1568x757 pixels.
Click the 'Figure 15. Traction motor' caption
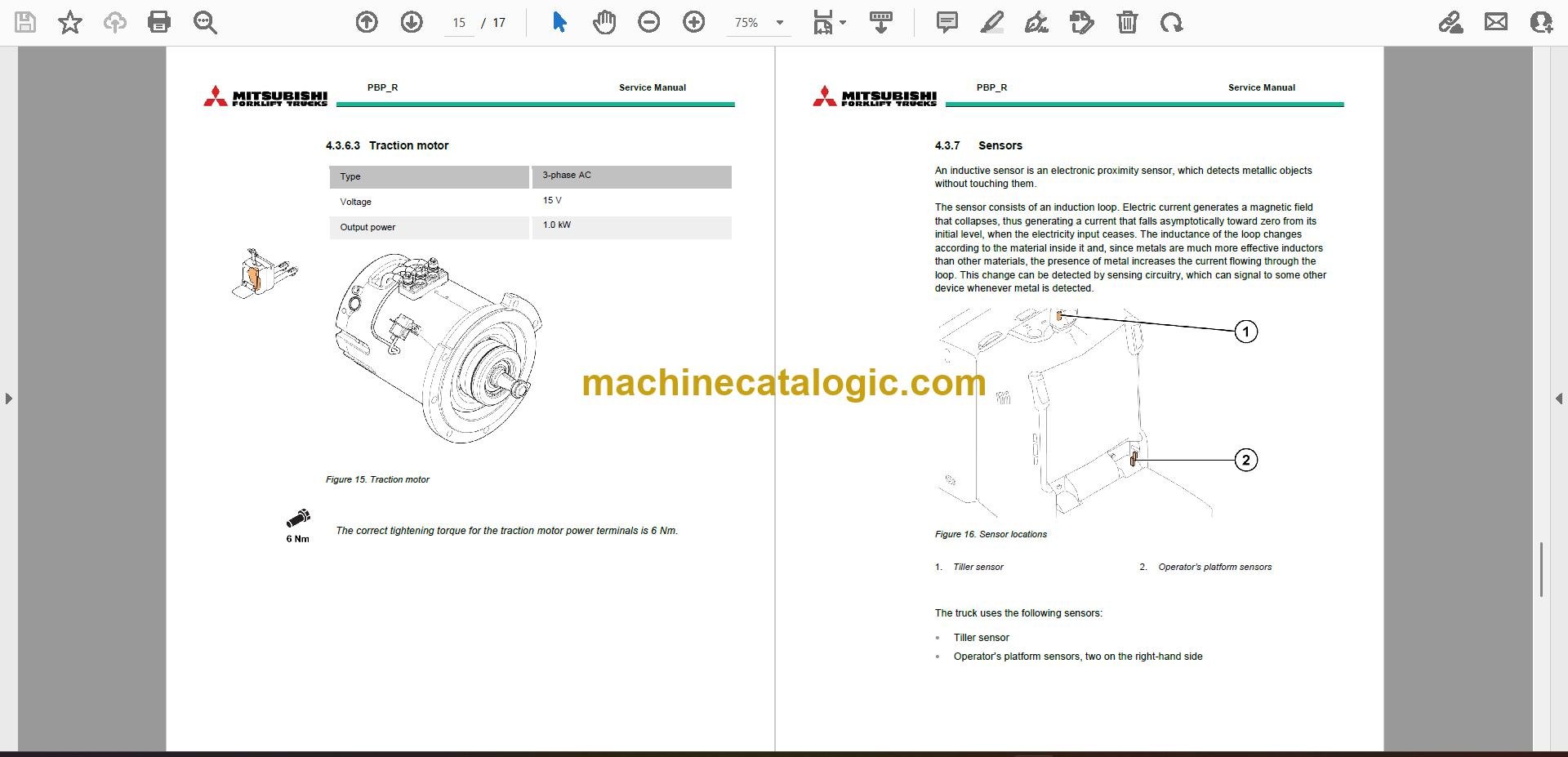(x=377, y=479)
